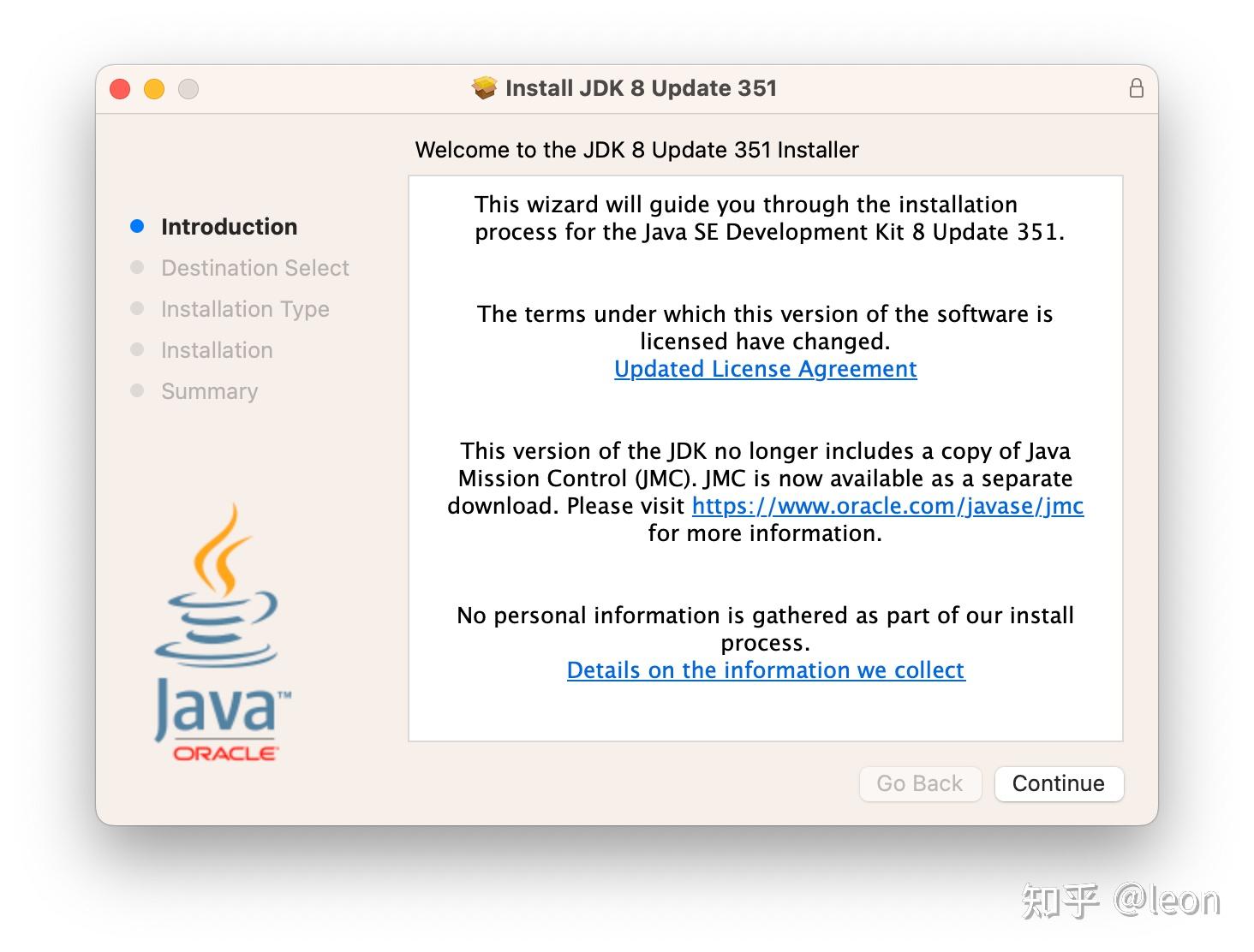Click the blue bullet next to Introduction
This screenshot has width=1254, height=952.
coord(137,227)
